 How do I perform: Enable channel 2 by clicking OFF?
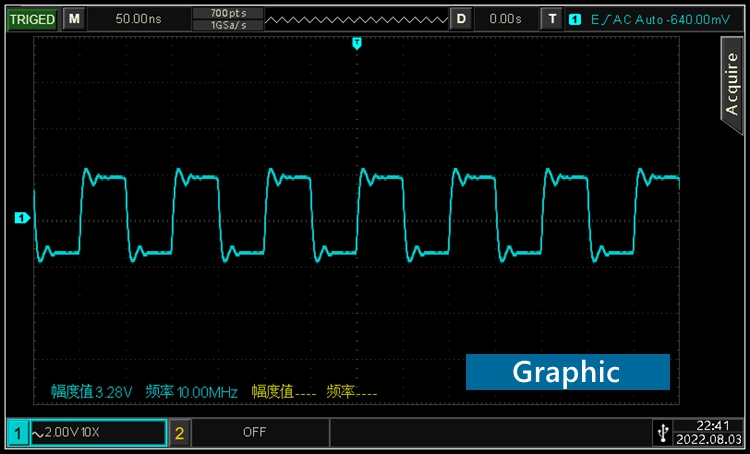(255, 433)
